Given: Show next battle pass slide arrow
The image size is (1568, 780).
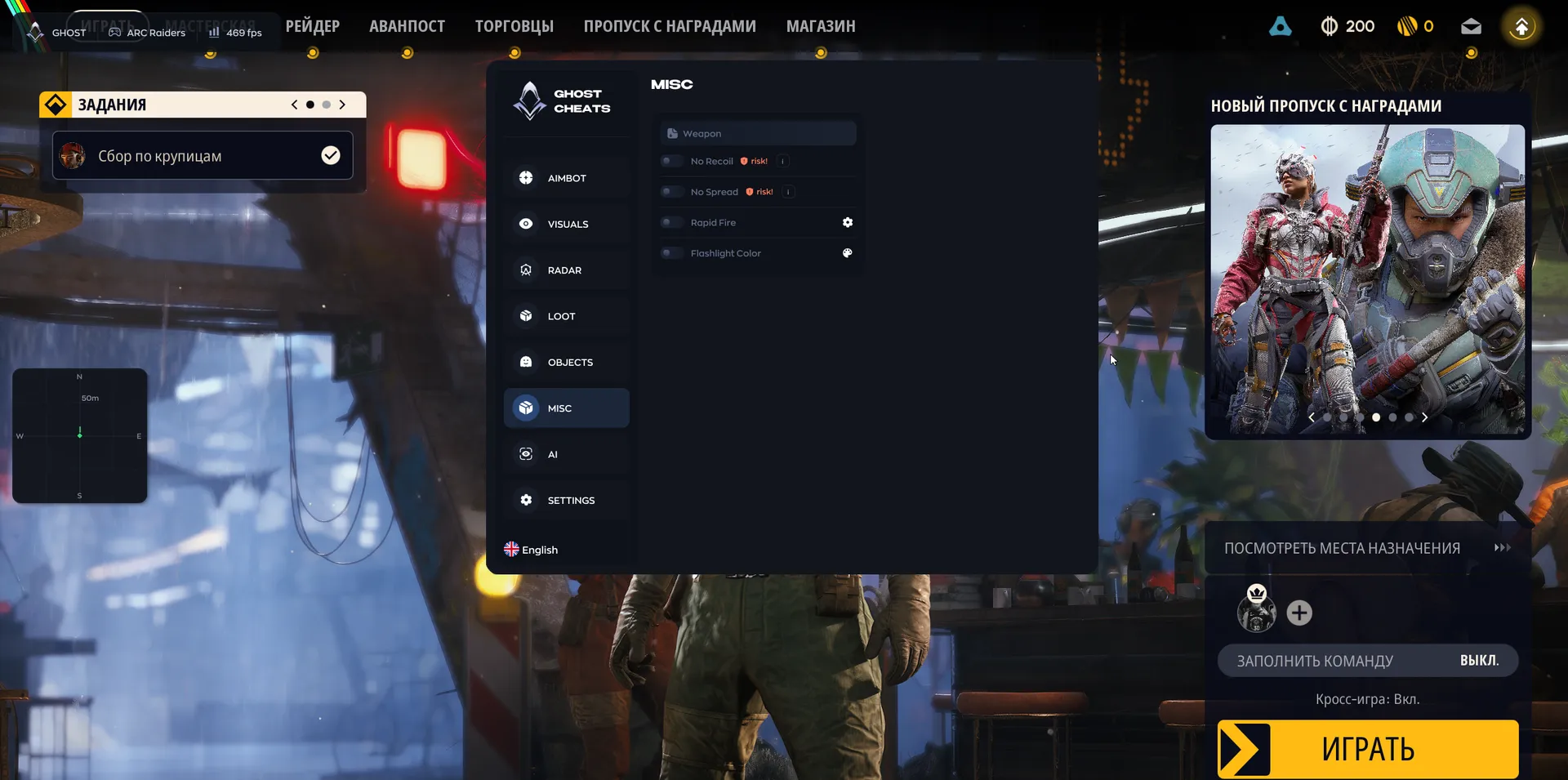Looking at the screenshot, I should (x=1424, y=417).
